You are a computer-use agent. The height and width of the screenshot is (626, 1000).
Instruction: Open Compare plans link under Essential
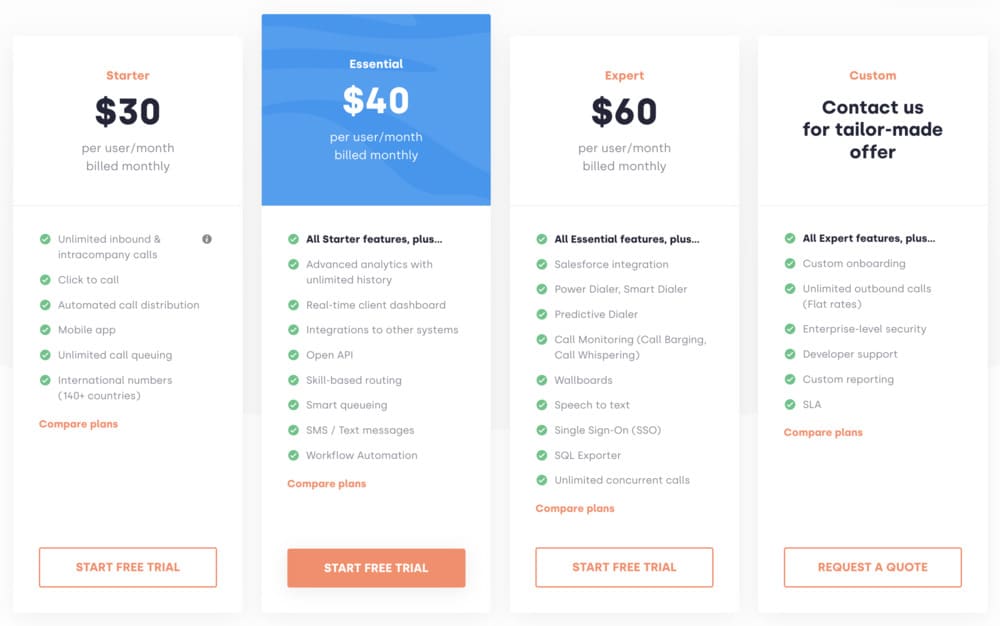327,484
